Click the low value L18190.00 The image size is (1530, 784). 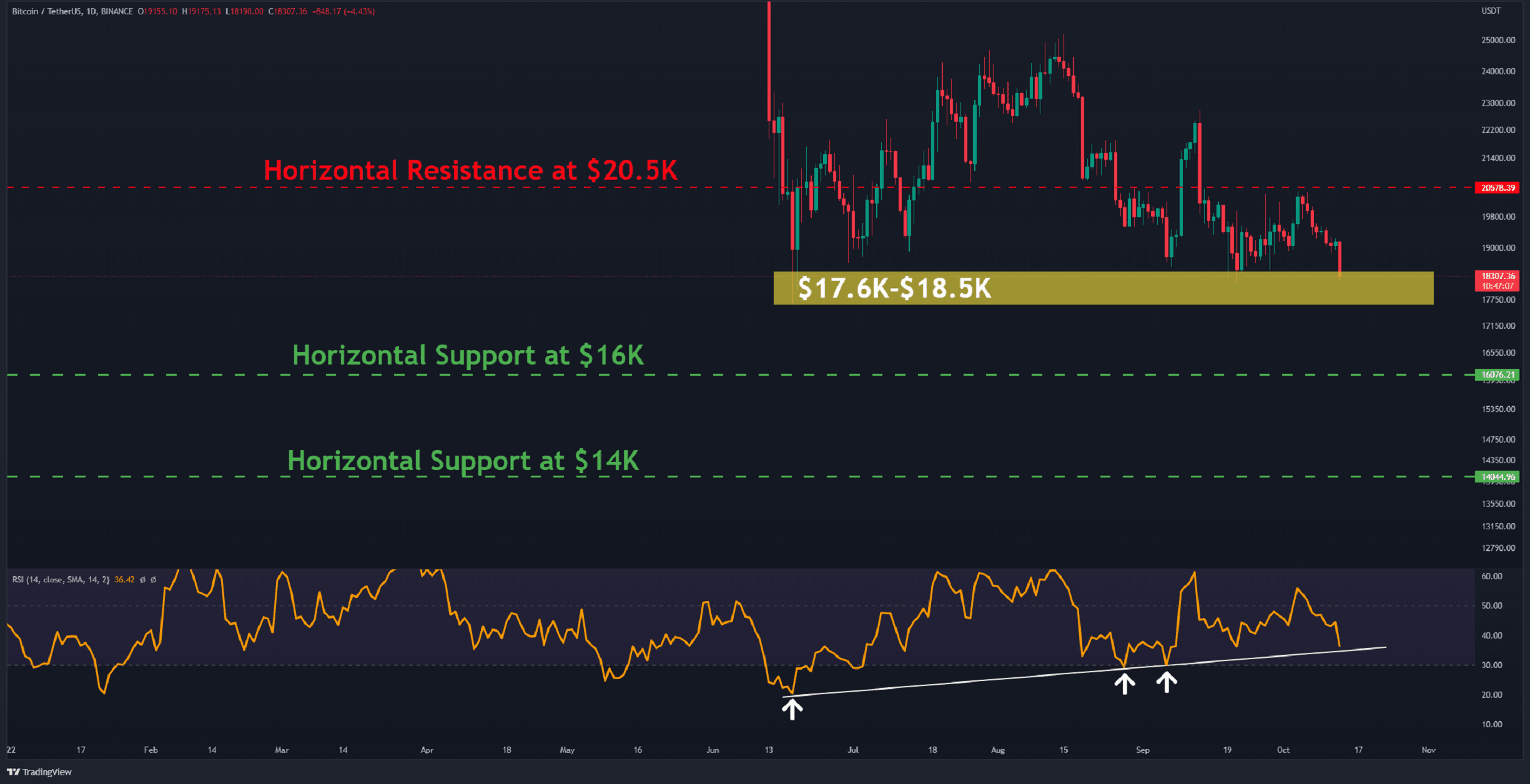point(244,11)
